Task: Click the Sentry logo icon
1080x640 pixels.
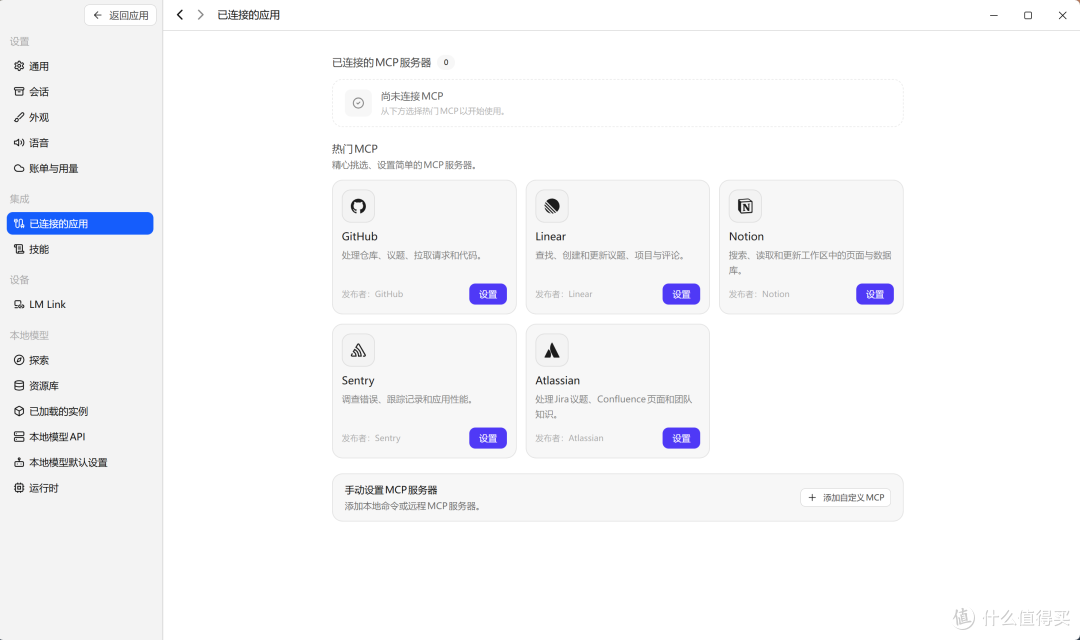Action: (x=358, y=350)
